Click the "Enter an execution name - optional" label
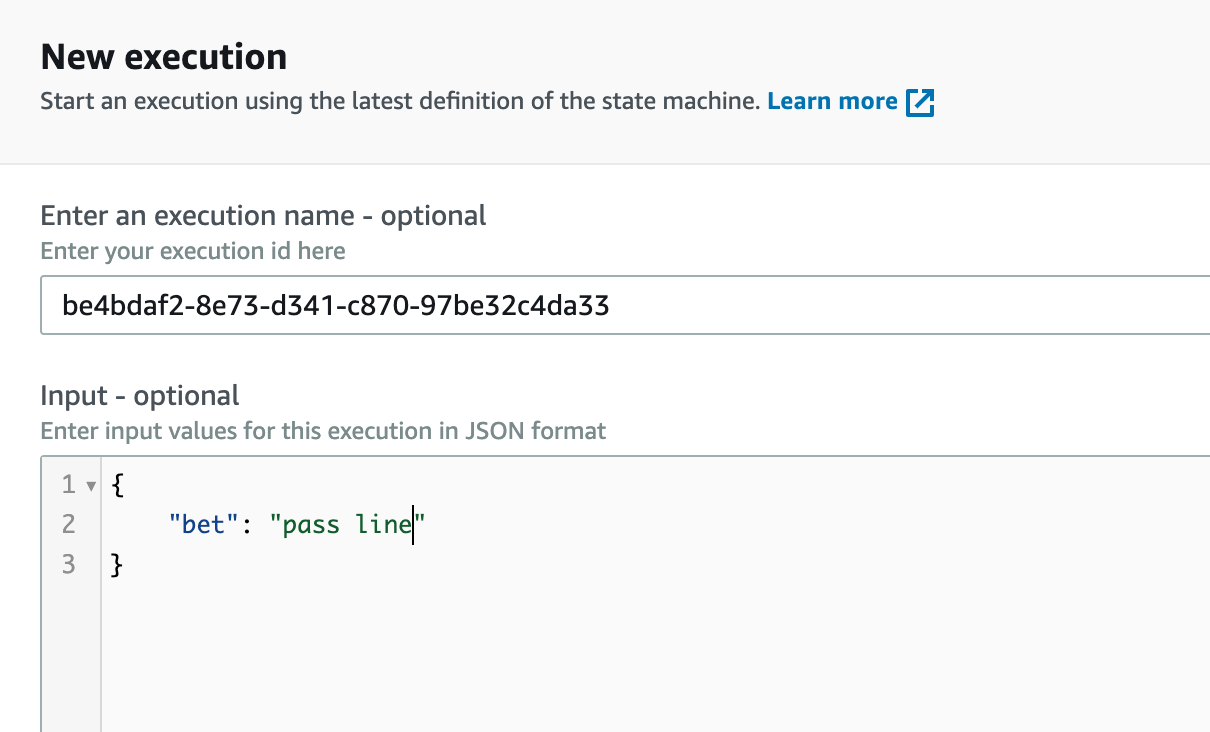The image size is (1210, 732). pos(263,215)
